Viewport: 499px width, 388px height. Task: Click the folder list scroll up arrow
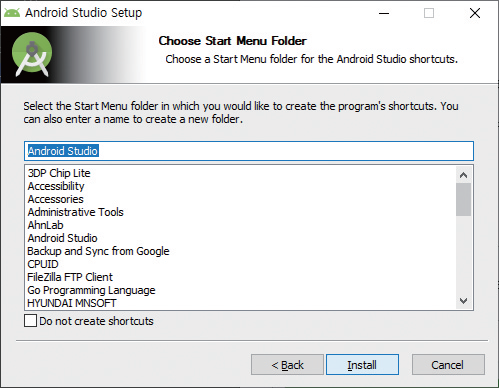(463, 175)
